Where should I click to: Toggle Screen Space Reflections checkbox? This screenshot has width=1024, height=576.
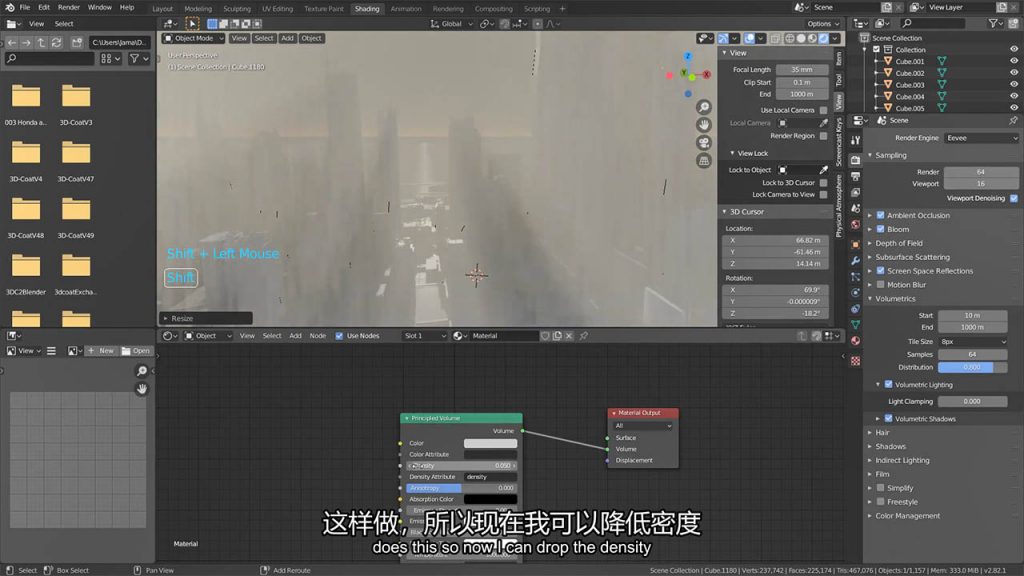880,270
